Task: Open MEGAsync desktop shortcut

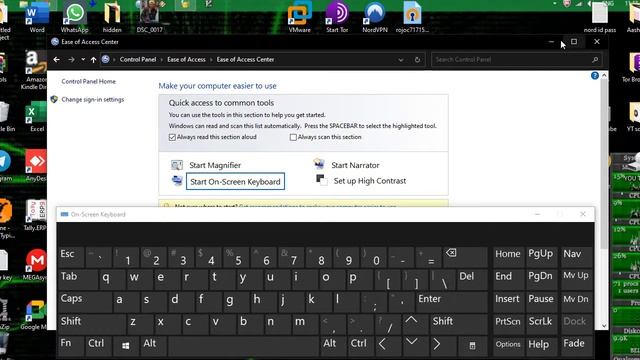Action: (x=36, y=265)
